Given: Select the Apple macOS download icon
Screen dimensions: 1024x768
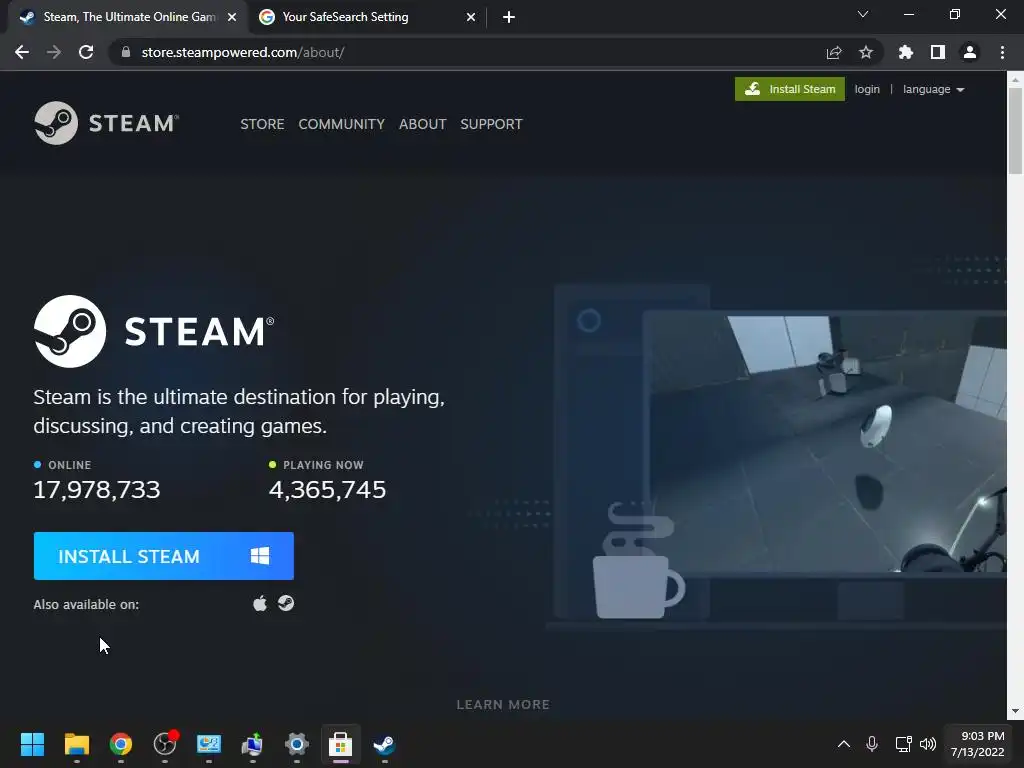Looking at the screenshot, I should (260, 603).
